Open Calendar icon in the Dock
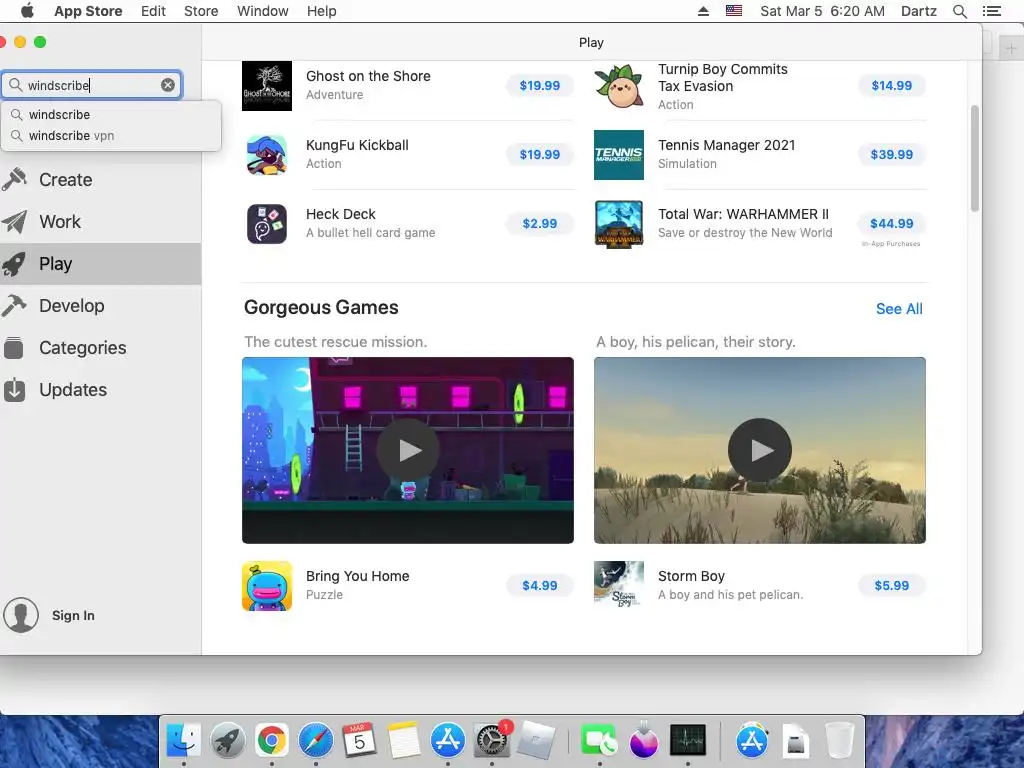This screenshot has height=768, width=1024. (359, 741)
